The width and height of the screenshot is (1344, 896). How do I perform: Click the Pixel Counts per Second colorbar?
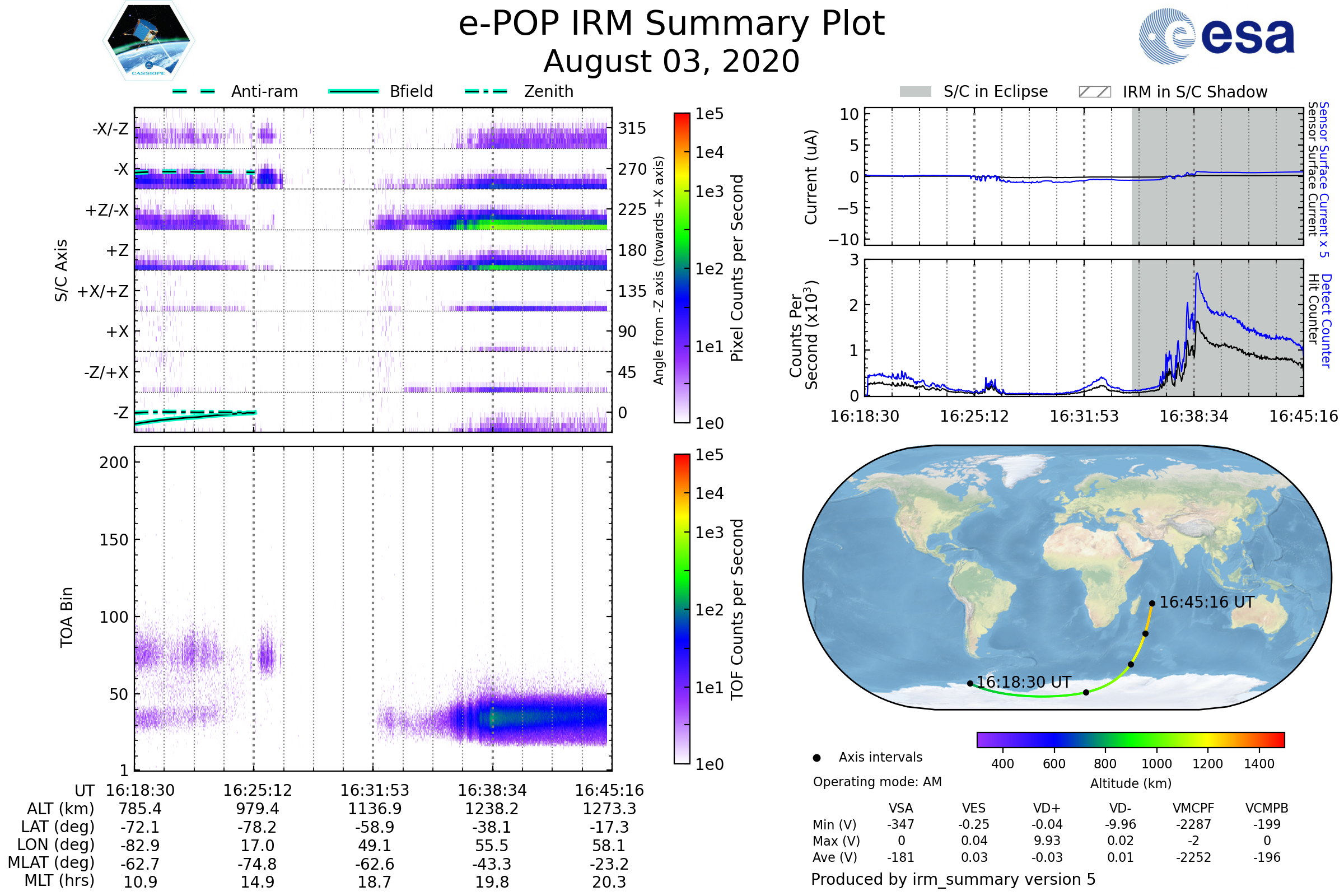(682, 268)
